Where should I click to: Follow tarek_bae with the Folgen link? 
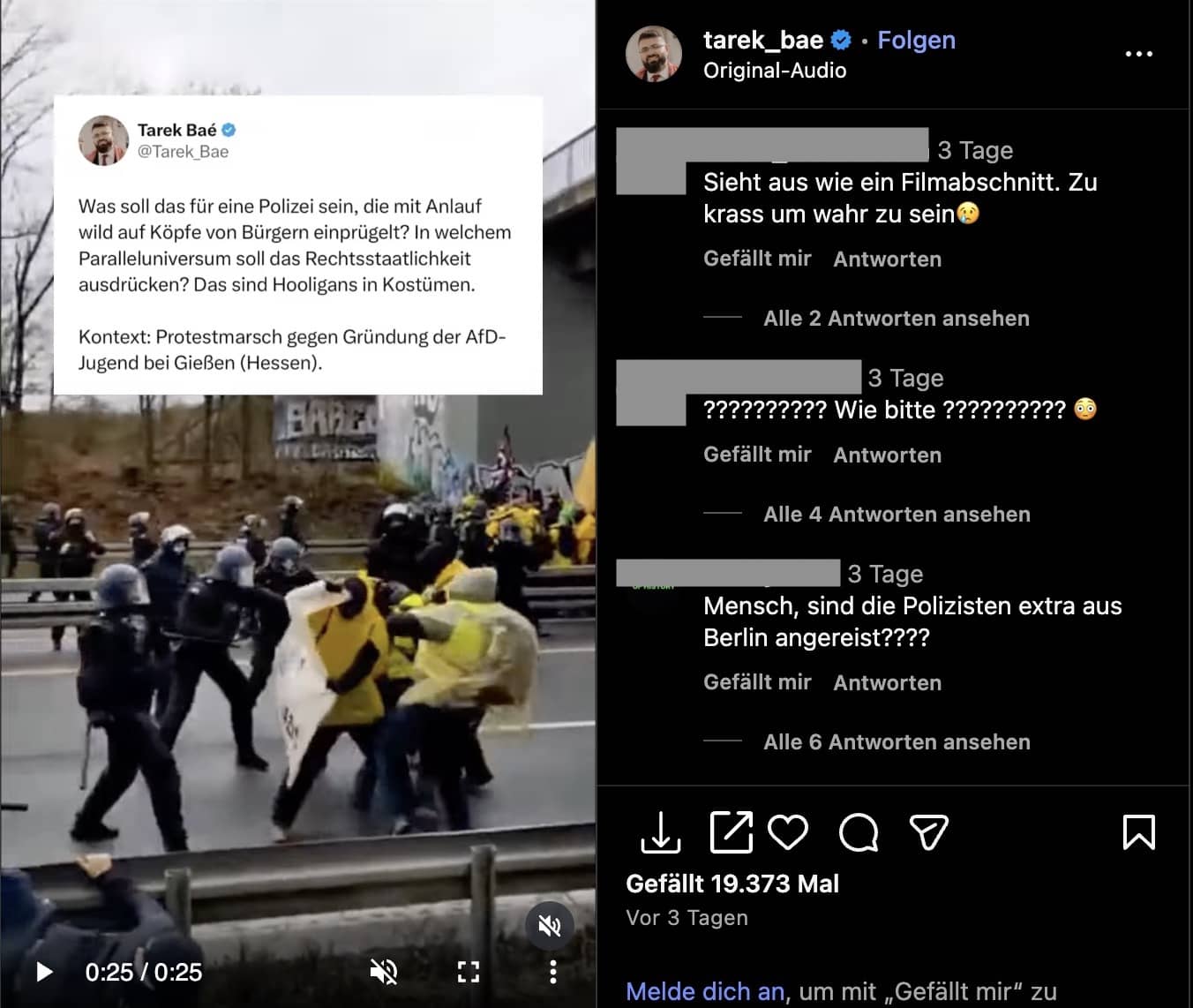point(916,41)
